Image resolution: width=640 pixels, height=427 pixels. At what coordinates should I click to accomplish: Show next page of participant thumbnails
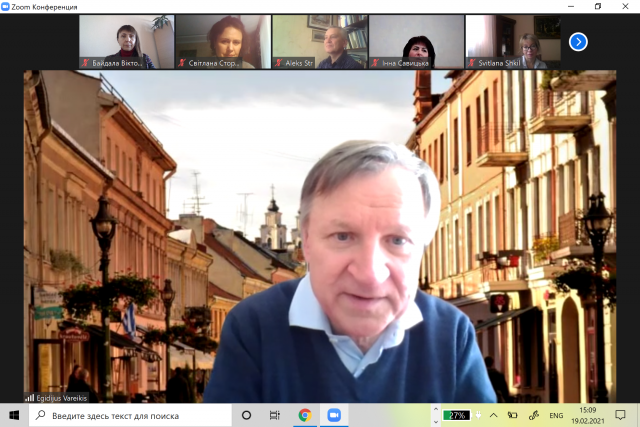[578, 42]
